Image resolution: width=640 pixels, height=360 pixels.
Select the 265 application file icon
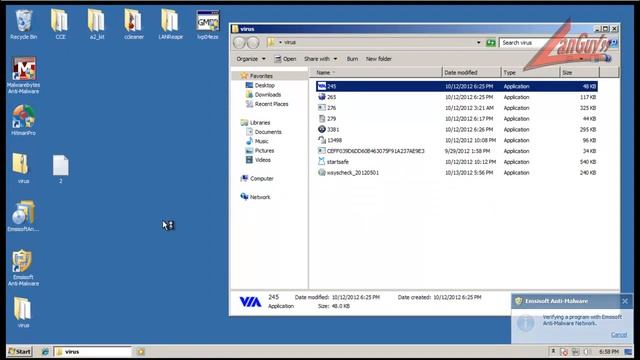(322, 97)
